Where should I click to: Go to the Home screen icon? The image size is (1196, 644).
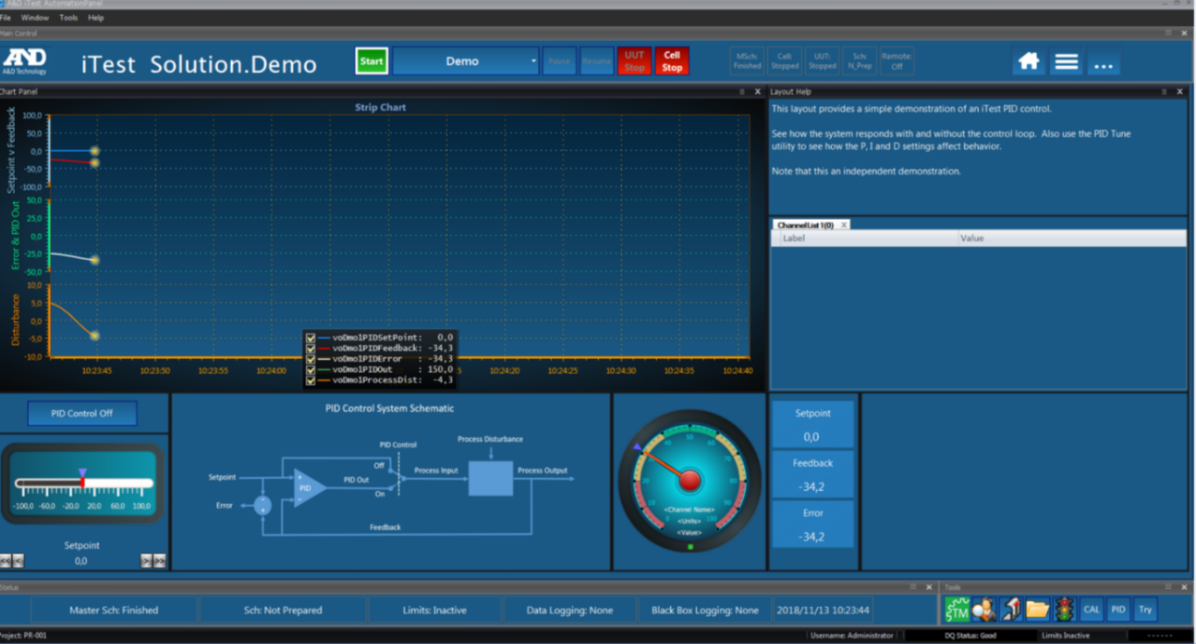[x=1029, y=62]
